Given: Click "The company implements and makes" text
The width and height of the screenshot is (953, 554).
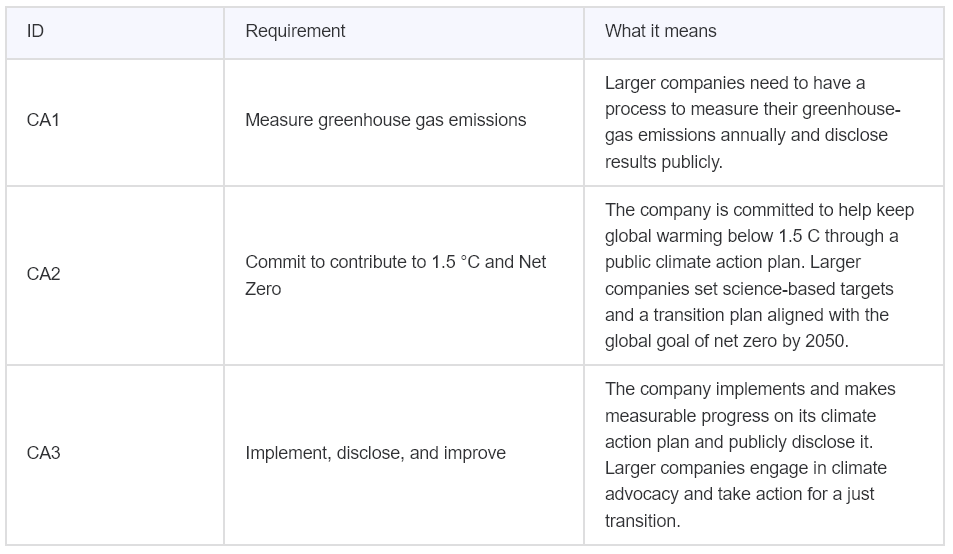Looking at the screenshot, I should click(x=750, y=389).
